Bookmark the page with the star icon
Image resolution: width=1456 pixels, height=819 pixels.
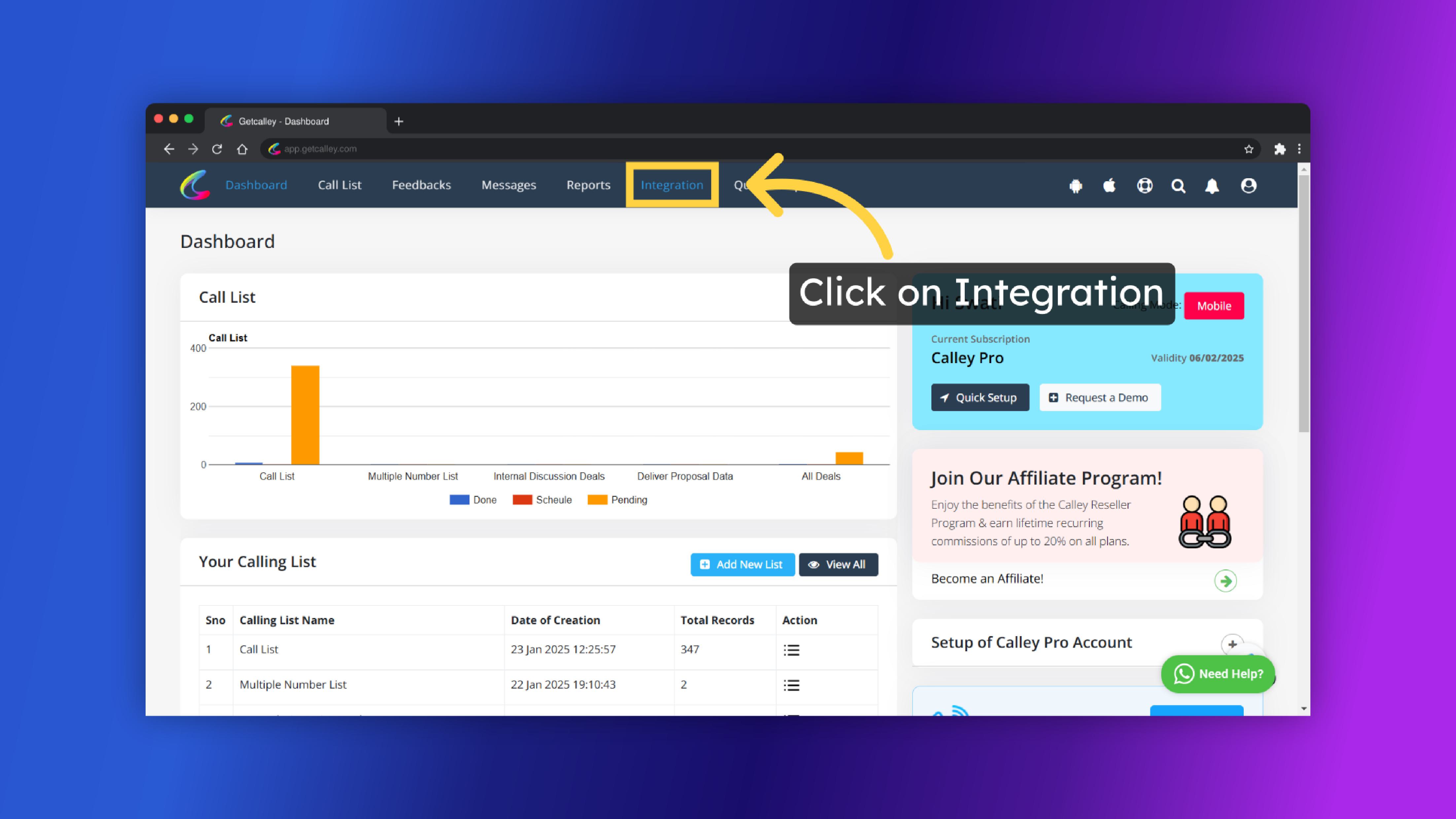click(1249, 149)
